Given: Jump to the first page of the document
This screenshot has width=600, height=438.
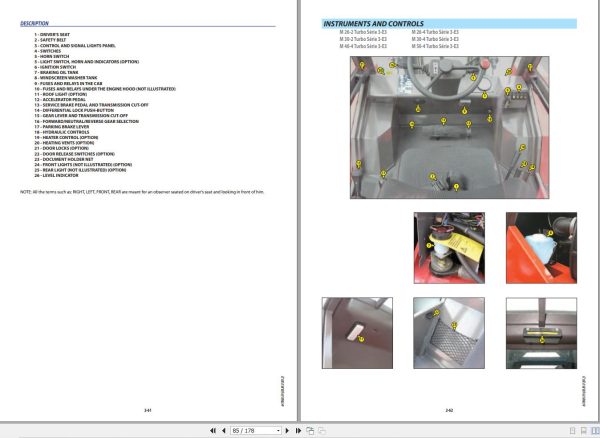Looking at the screenshot, I should click(x=213, y=431).
